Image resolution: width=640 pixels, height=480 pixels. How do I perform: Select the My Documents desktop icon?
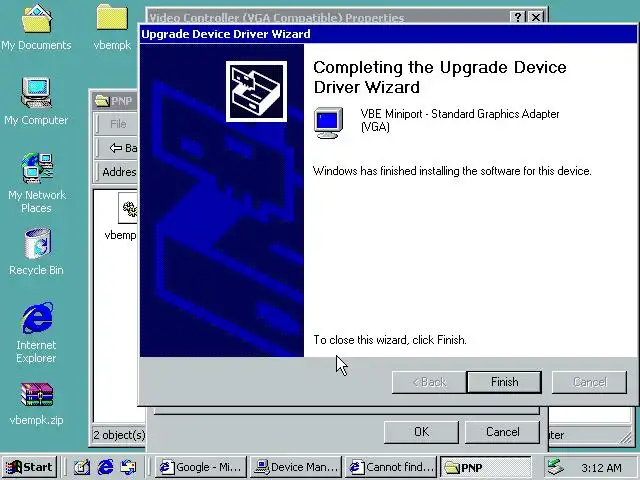(36, 27)
